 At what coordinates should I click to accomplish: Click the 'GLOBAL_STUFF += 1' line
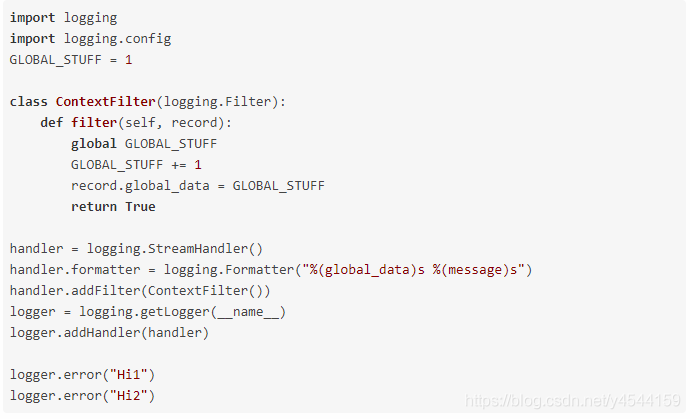(x=136, y=165)
